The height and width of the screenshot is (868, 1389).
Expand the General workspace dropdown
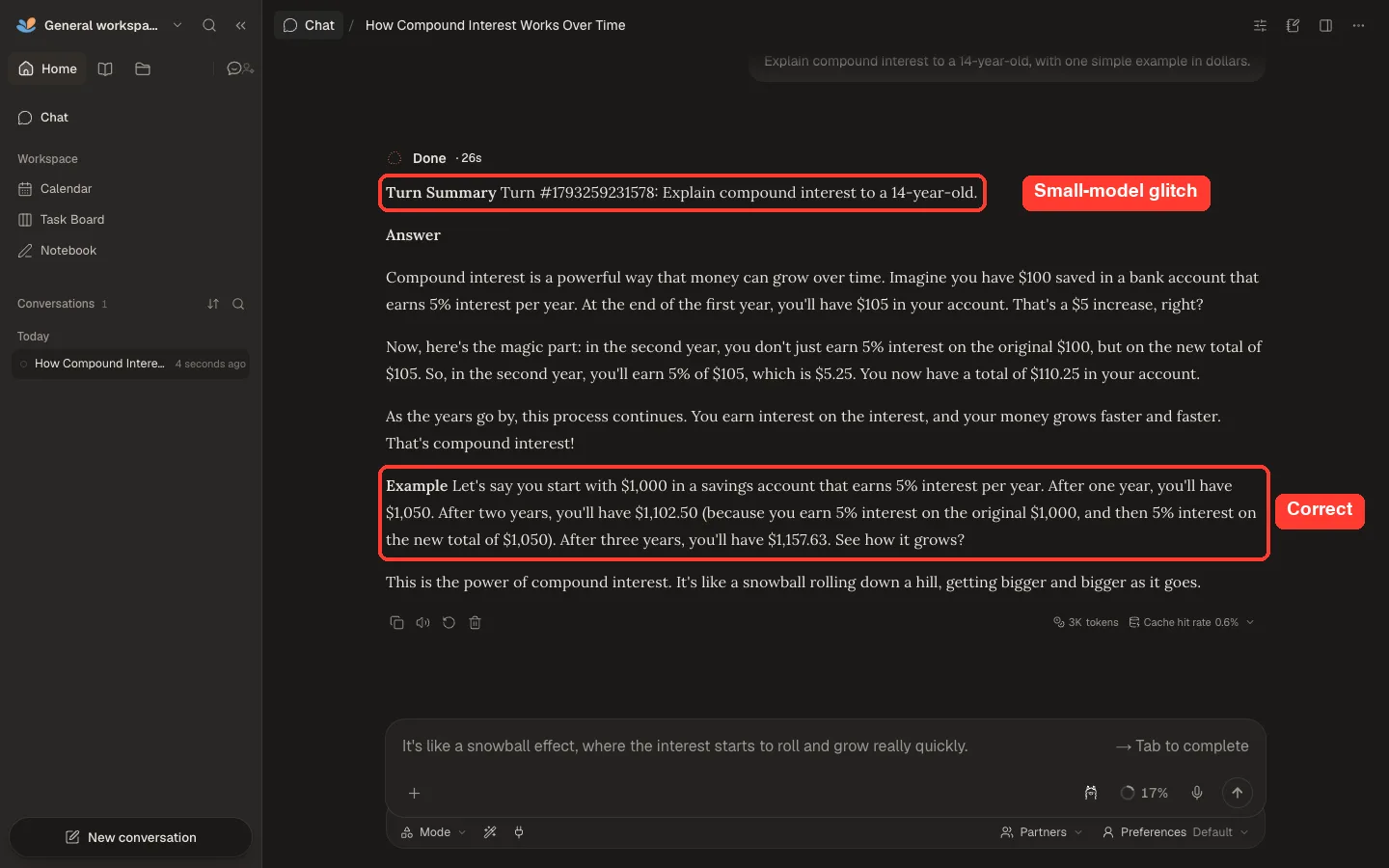177,25
